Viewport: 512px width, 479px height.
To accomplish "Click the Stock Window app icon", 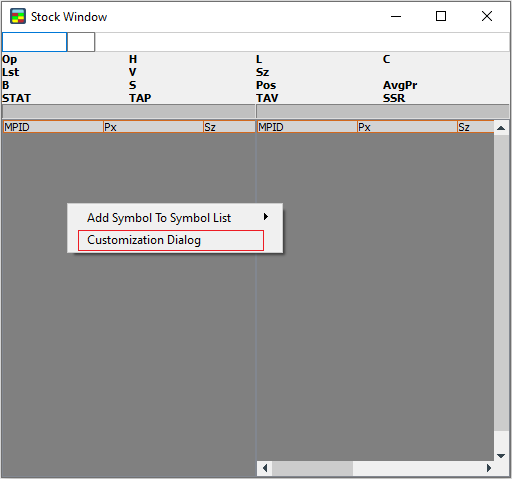I will coord(18,16).
